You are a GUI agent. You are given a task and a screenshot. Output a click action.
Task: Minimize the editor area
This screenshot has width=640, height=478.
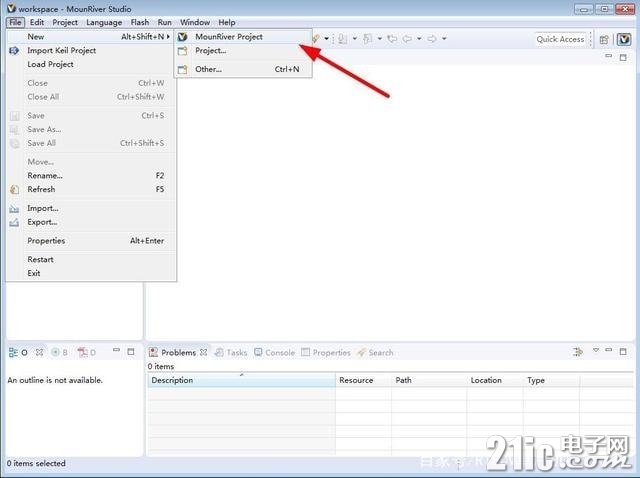tap(609, 56)
